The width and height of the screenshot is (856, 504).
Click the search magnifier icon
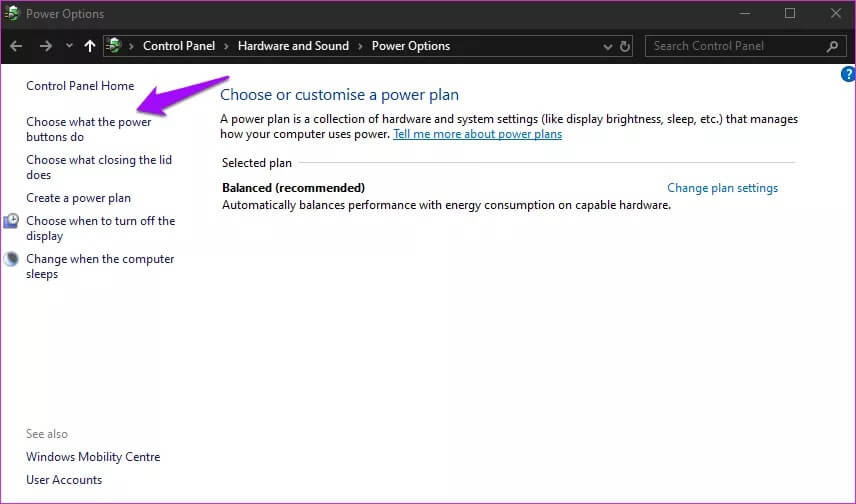coord(832,46)
